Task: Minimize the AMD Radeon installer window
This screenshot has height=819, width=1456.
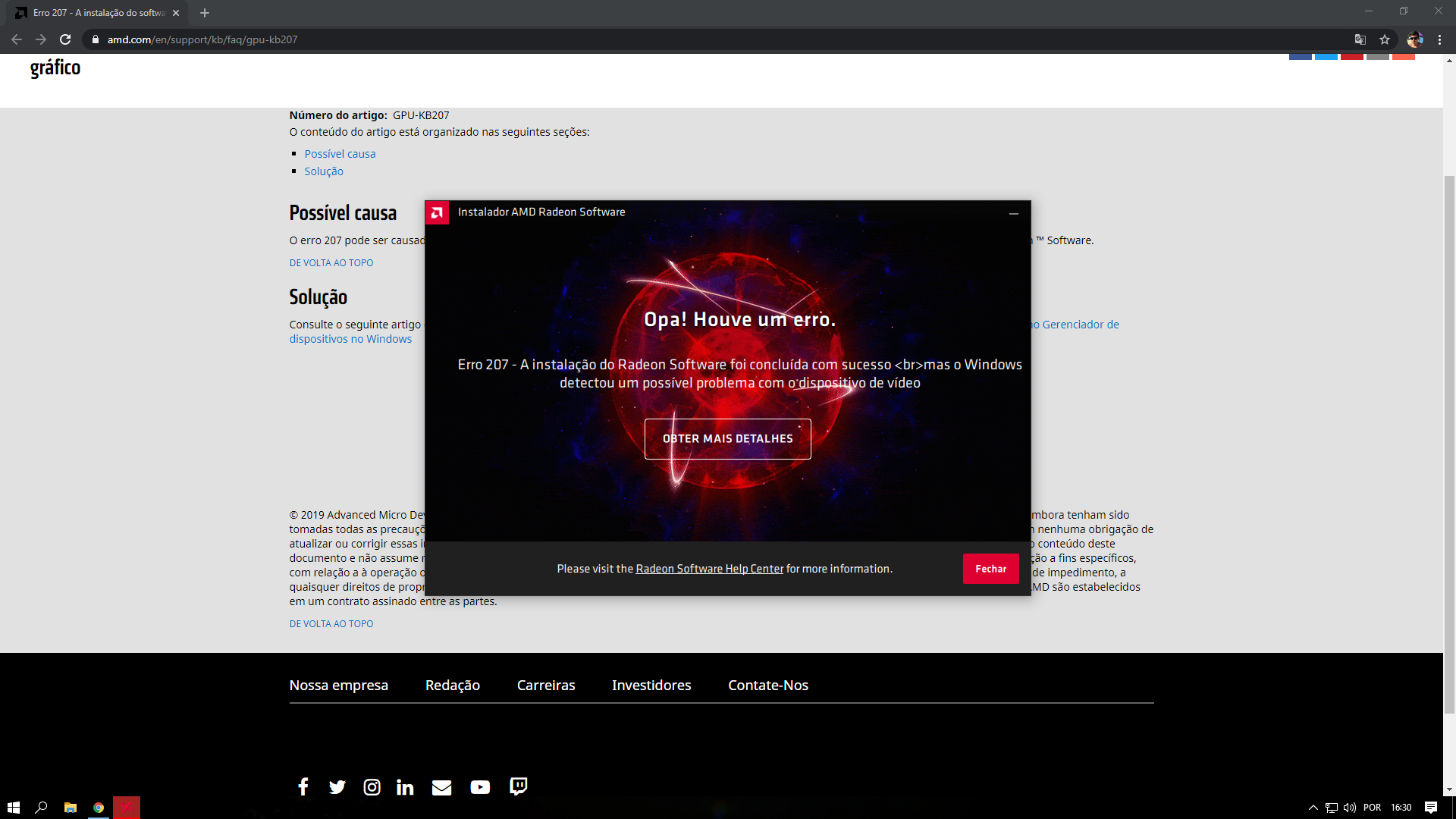Action: tap(1013, 213)
